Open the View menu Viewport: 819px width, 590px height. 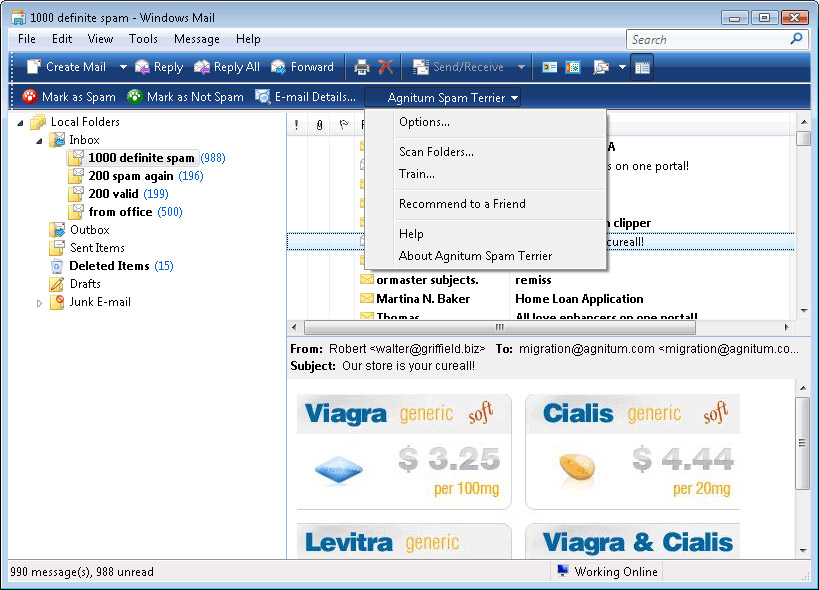[100, 39]
